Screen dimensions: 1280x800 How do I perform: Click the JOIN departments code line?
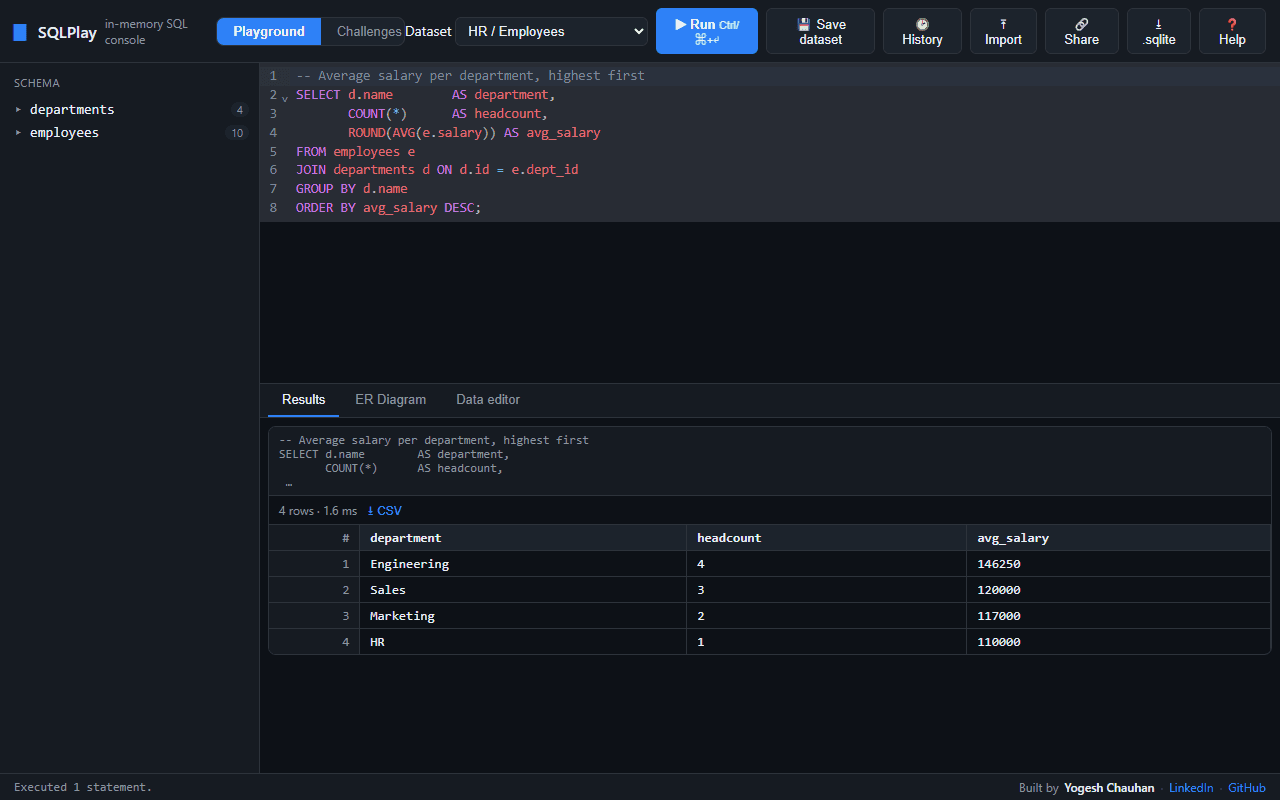(437, 170)
